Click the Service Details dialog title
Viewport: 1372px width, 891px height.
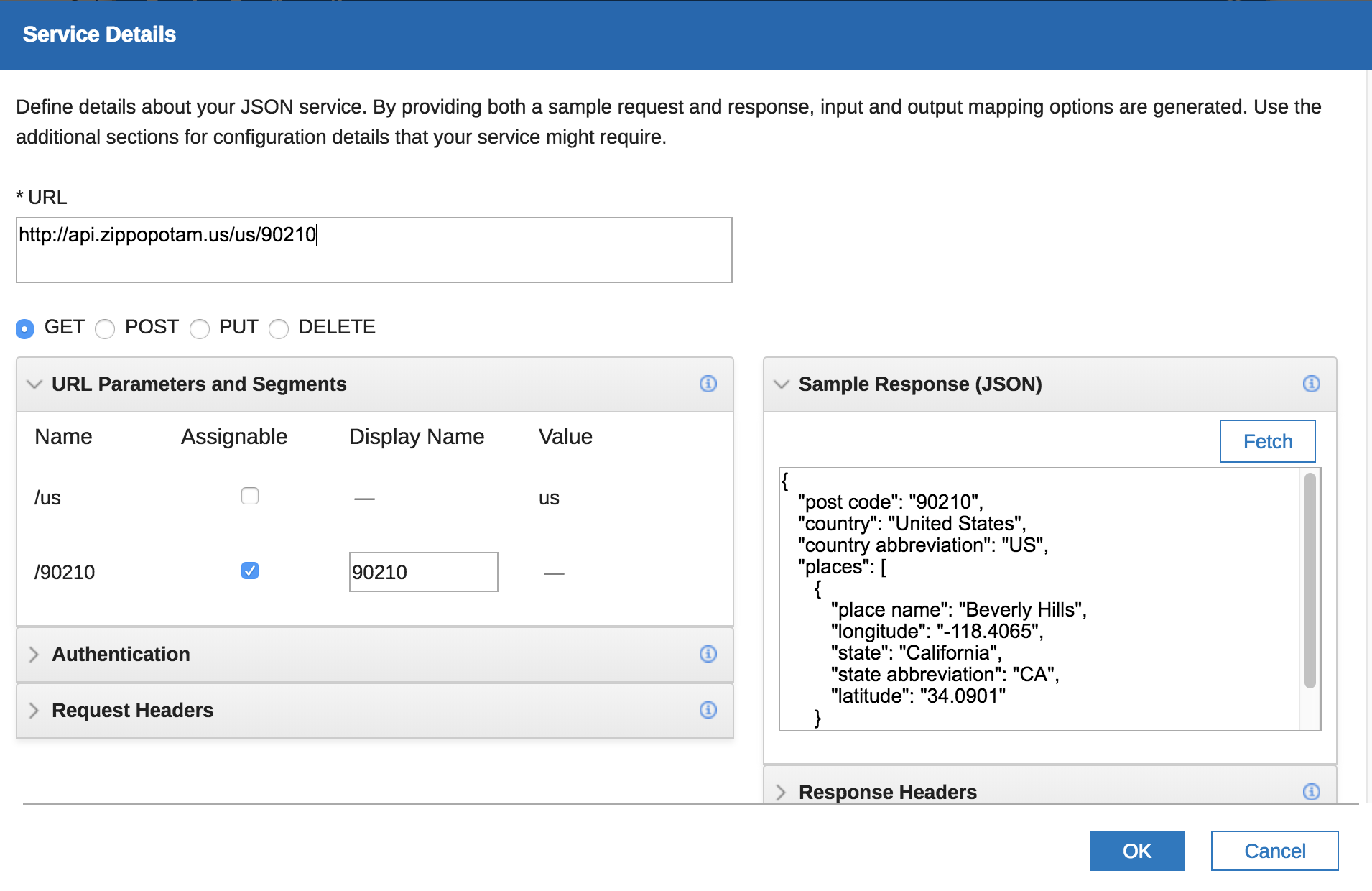coord(99,34)
